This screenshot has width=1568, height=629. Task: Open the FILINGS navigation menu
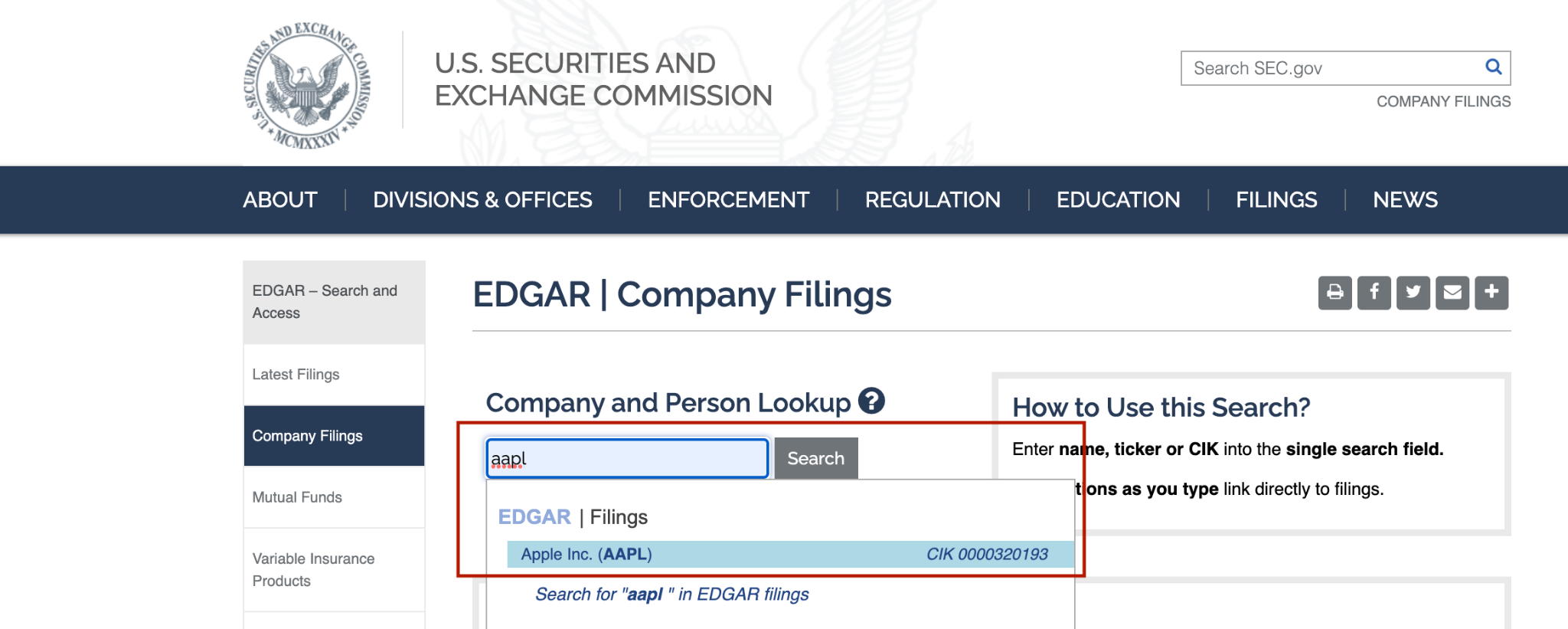1276,200
